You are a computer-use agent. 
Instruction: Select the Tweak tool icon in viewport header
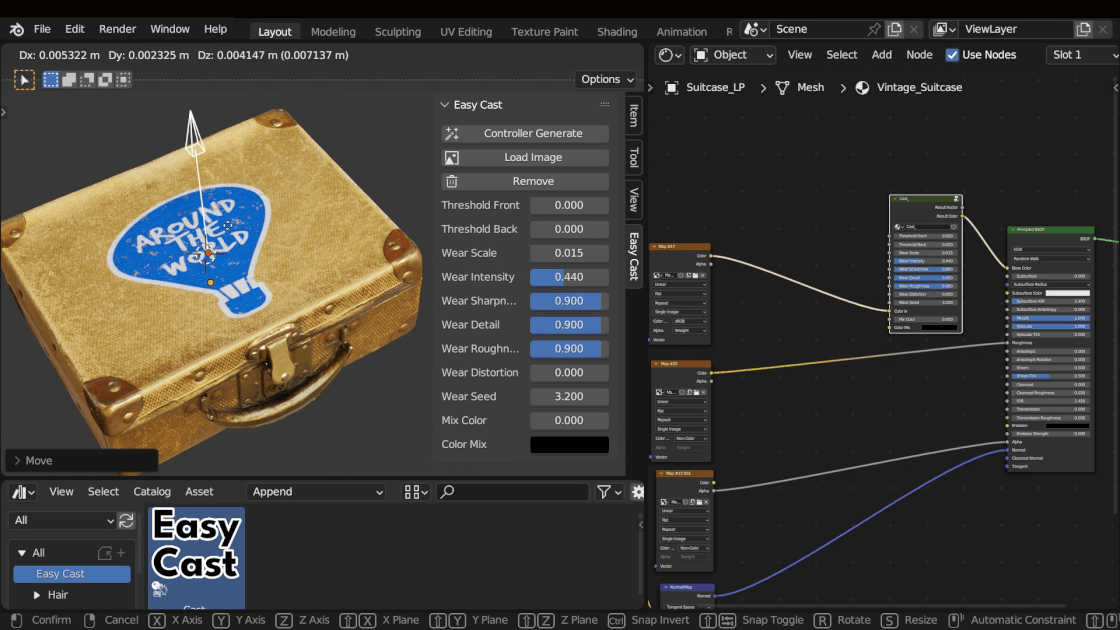click(x=24, y=79)
